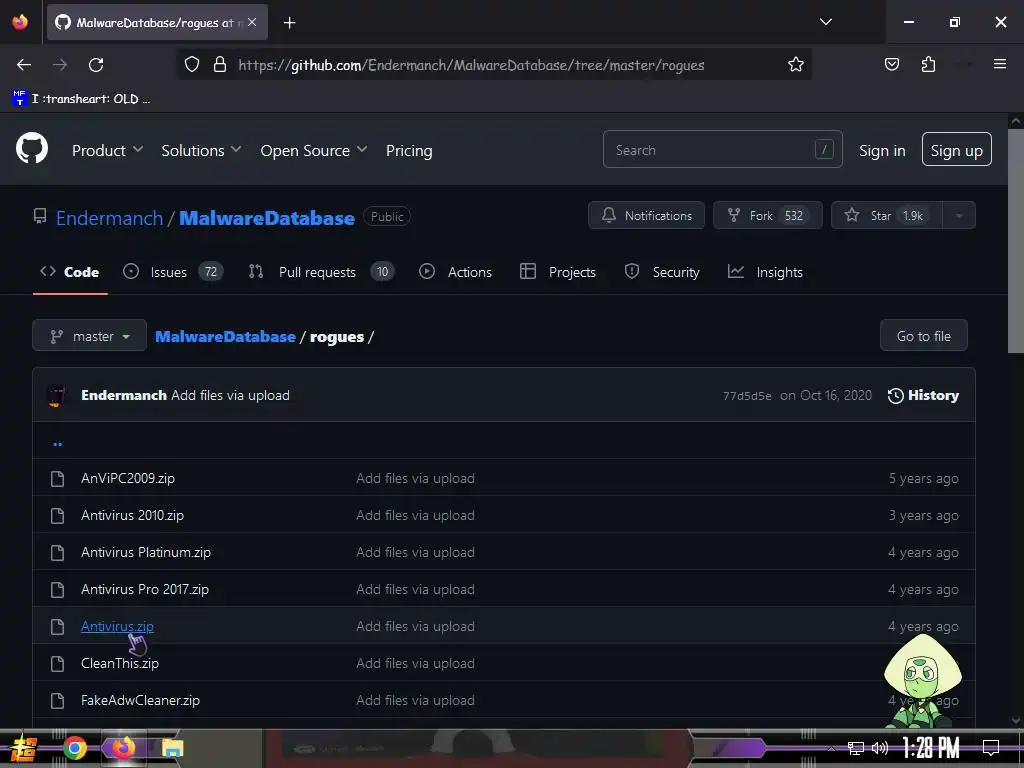
Task: Click the padlock site info icon
Action: point(220,65)
